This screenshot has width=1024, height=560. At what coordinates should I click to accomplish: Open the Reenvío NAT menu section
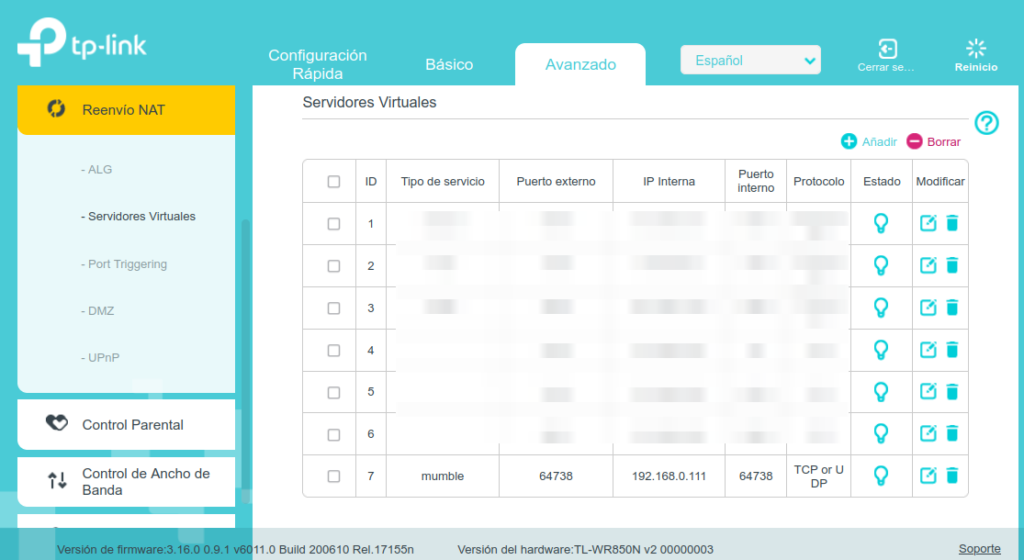pyautogui.click(x=126, y=110)
